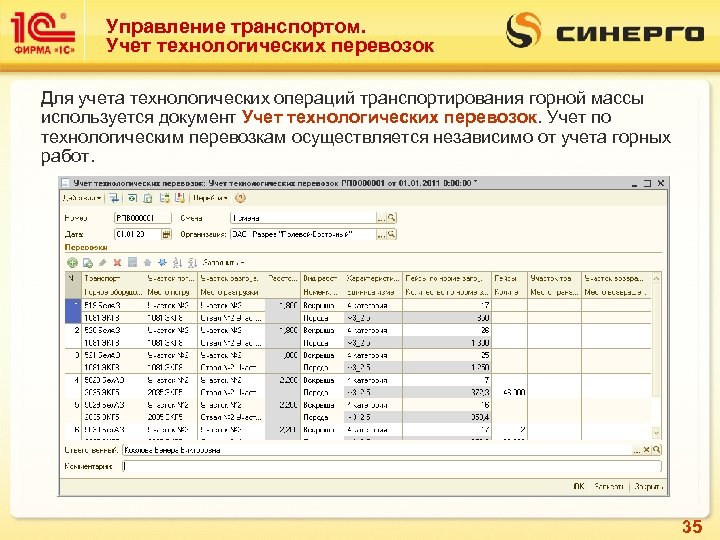Click the post document icon in the top toolbar
This screenshot has height=540, width=720.
164,198
